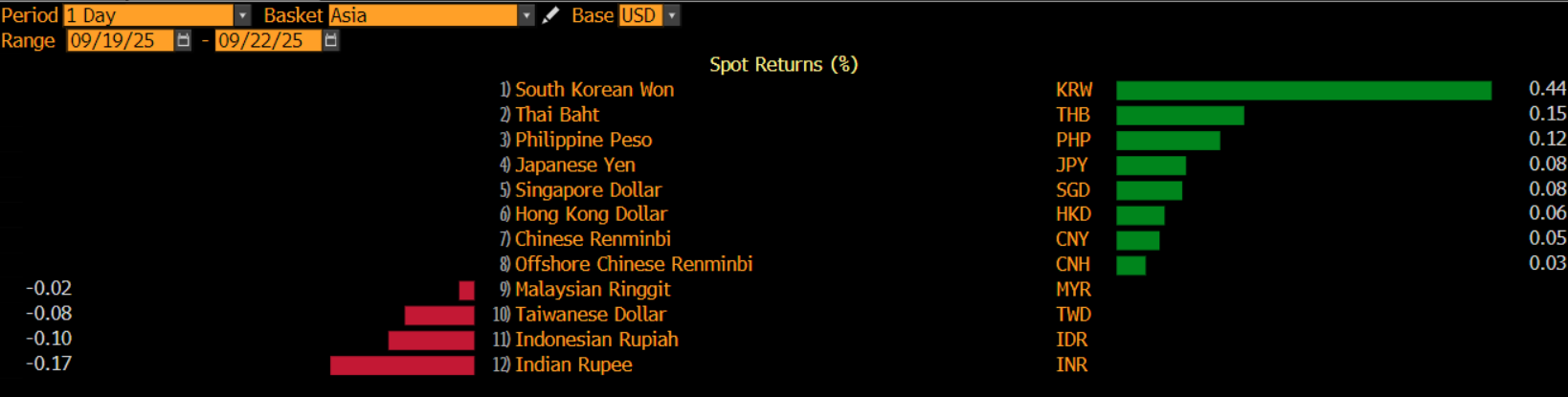Select the Offshore Chinese Renminbi entry
Screen dimensions: 1568x397
[633, 264]
